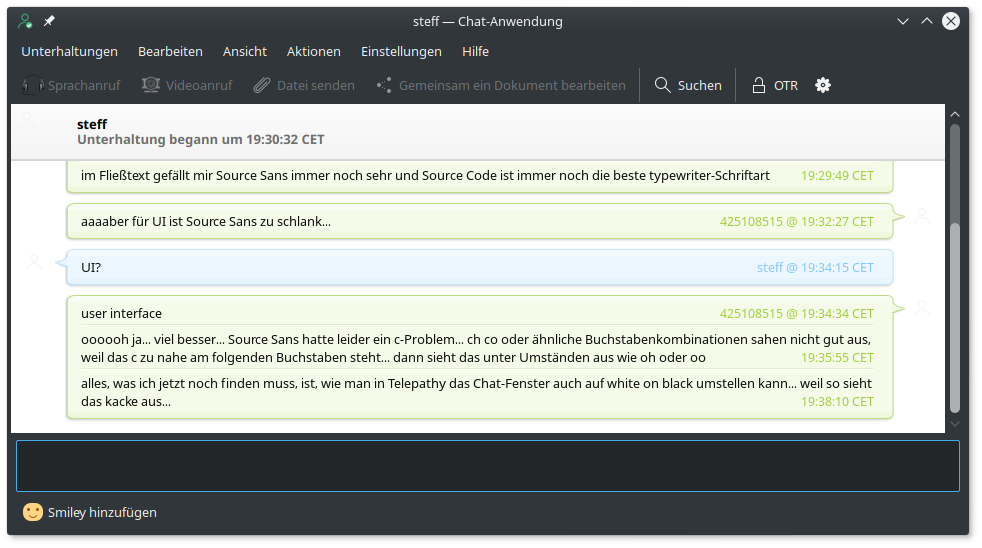The width and height of the screenshot is (982, 548).
Task: Click the avatar beside the 19:32:27 message
Action: pos(922,217)
